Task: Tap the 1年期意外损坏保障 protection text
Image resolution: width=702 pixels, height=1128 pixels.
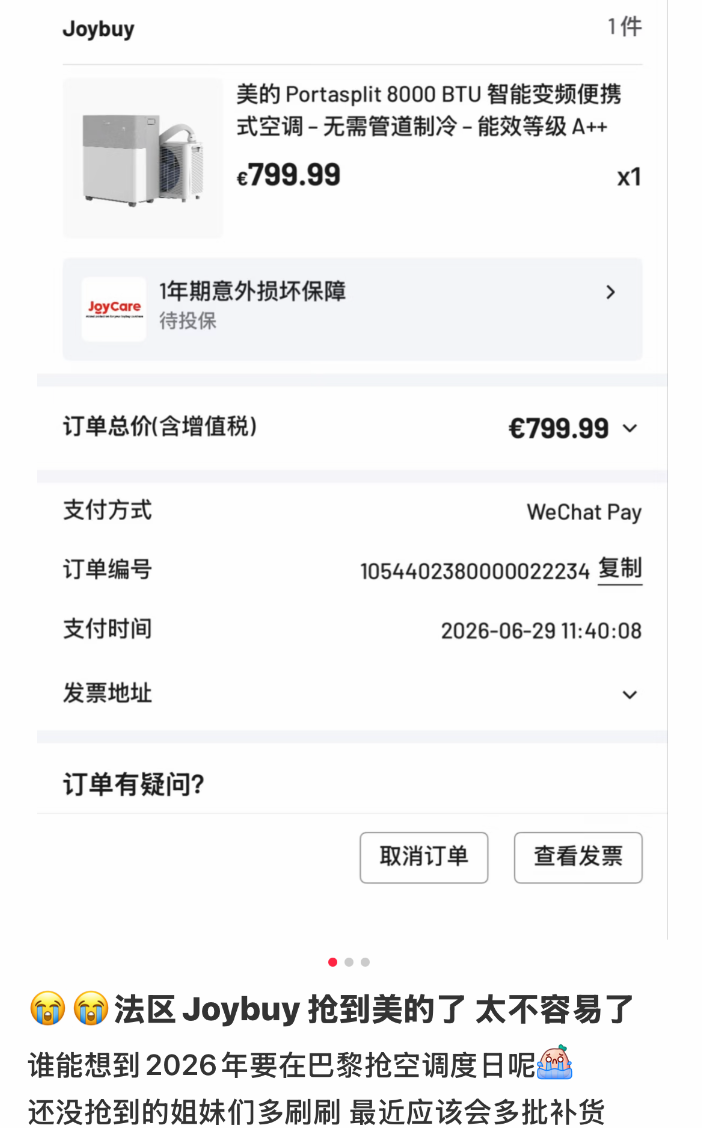Action: click(x=252, y=291)
